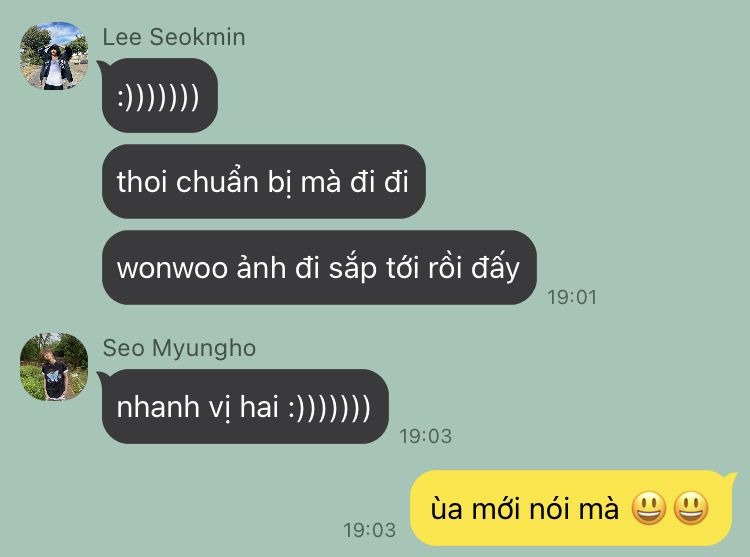Click the second smiley emoji in yellow bubble
The height and width of the screenshot is (557, 750).
coord(691,508)
